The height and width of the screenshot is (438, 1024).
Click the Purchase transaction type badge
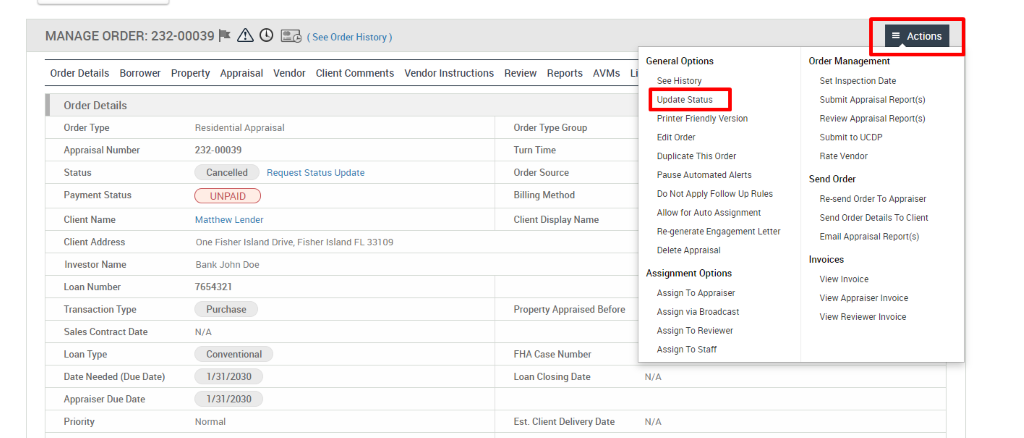click(x=226, y=309)
